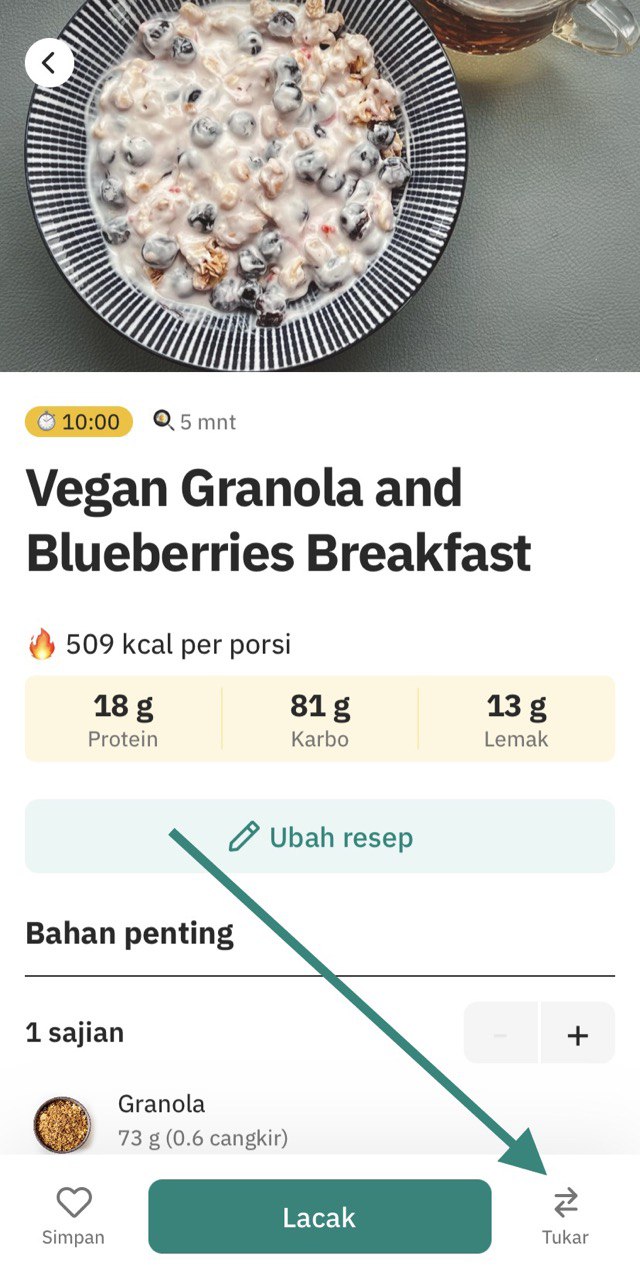Tap the pencil icon beside Ubah resep
Image resolution: width=640 pixels, height=1280 pixels.
click(244, 836)
